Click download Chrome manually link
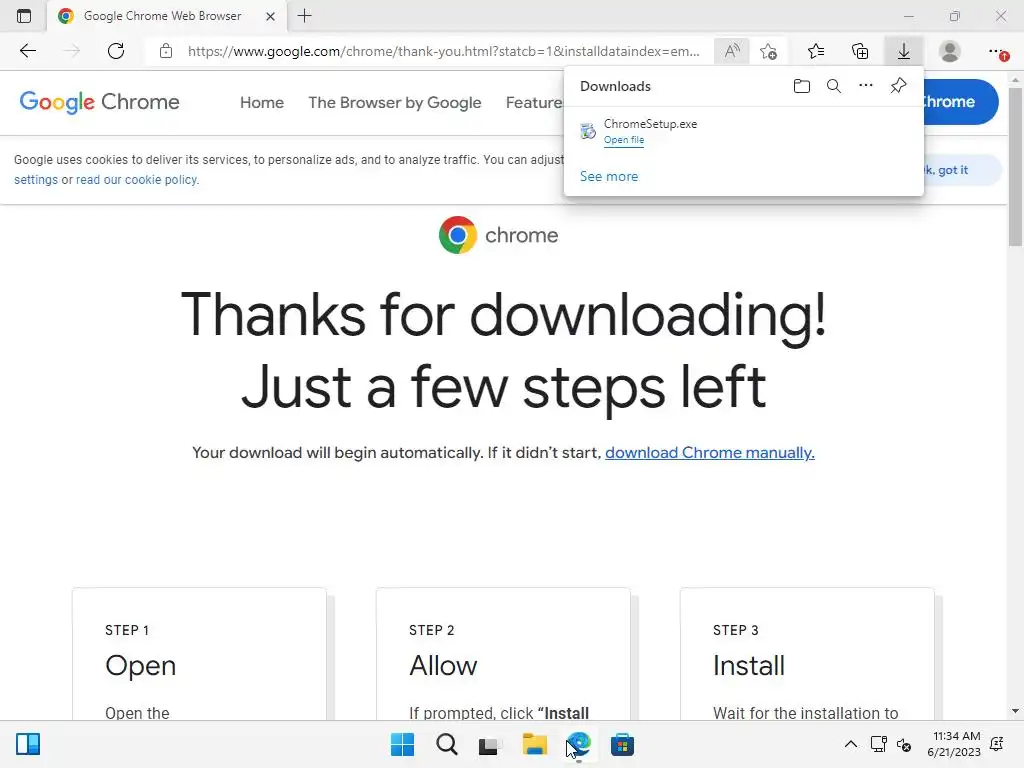This screenshot has height=768, width=1024. [710, 453]
